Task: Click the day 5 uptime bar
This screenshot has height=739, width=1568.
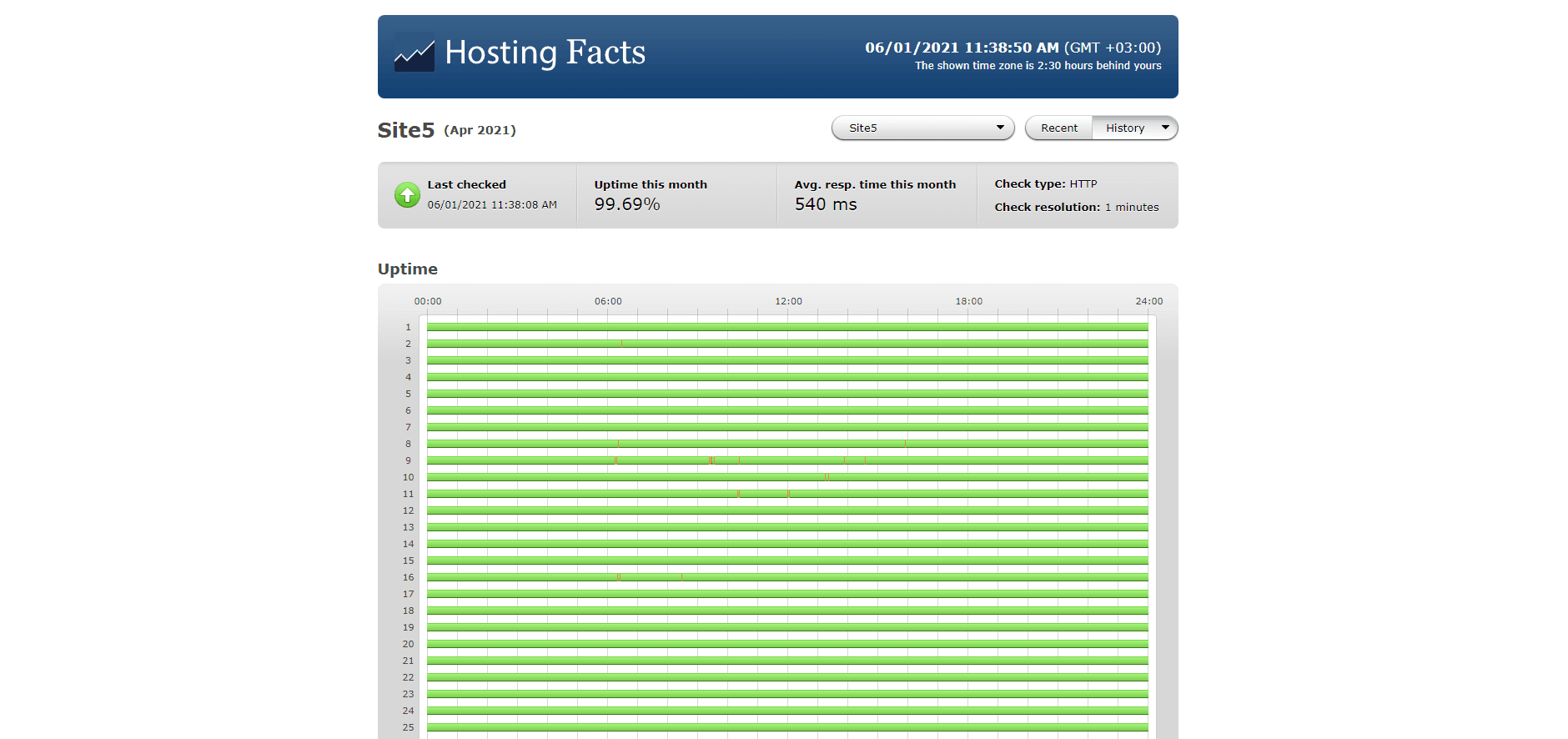Action: click(x=787, y=394)
